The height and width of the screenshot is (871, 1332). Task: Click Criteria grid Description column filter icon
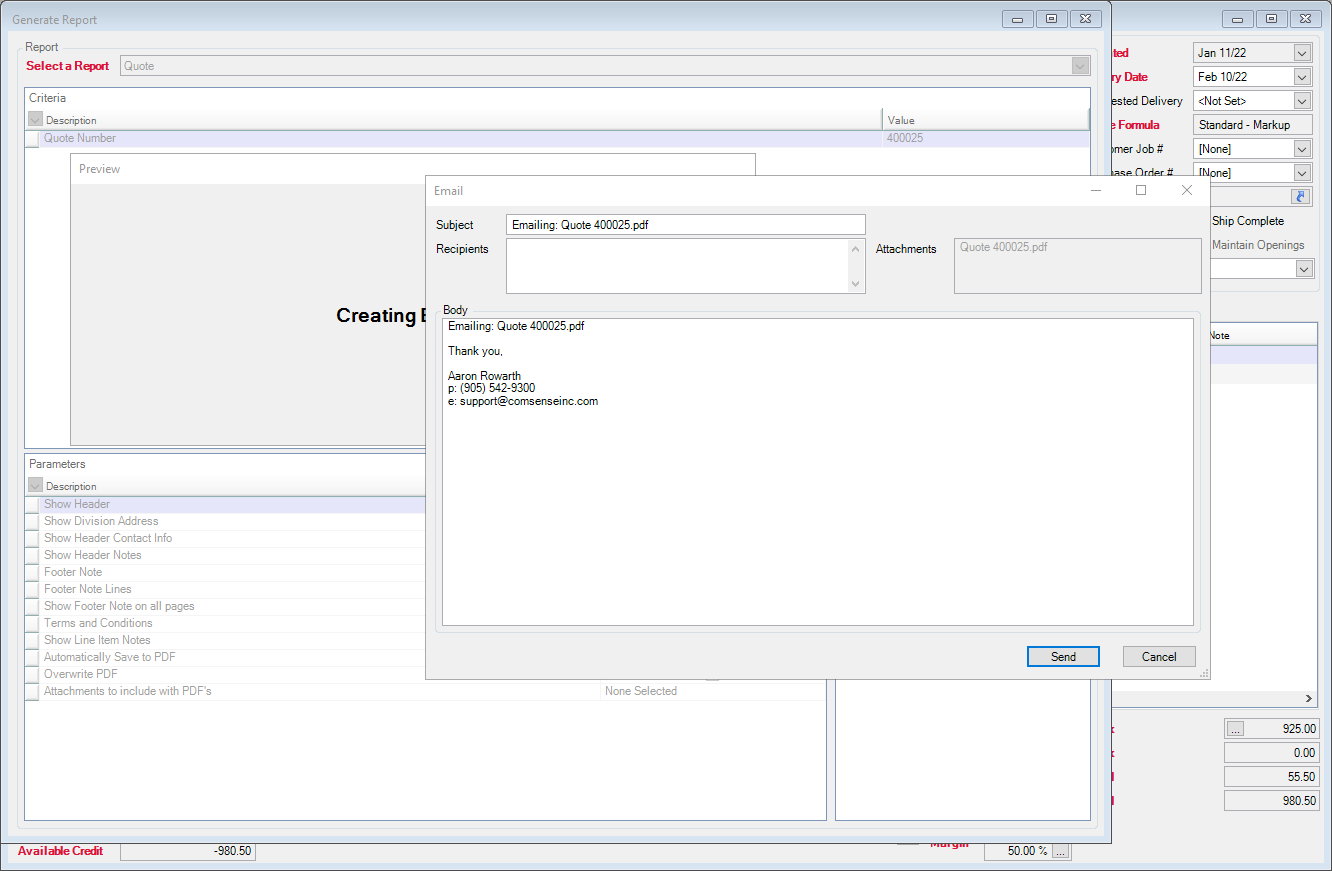click(x=35, y=120)
